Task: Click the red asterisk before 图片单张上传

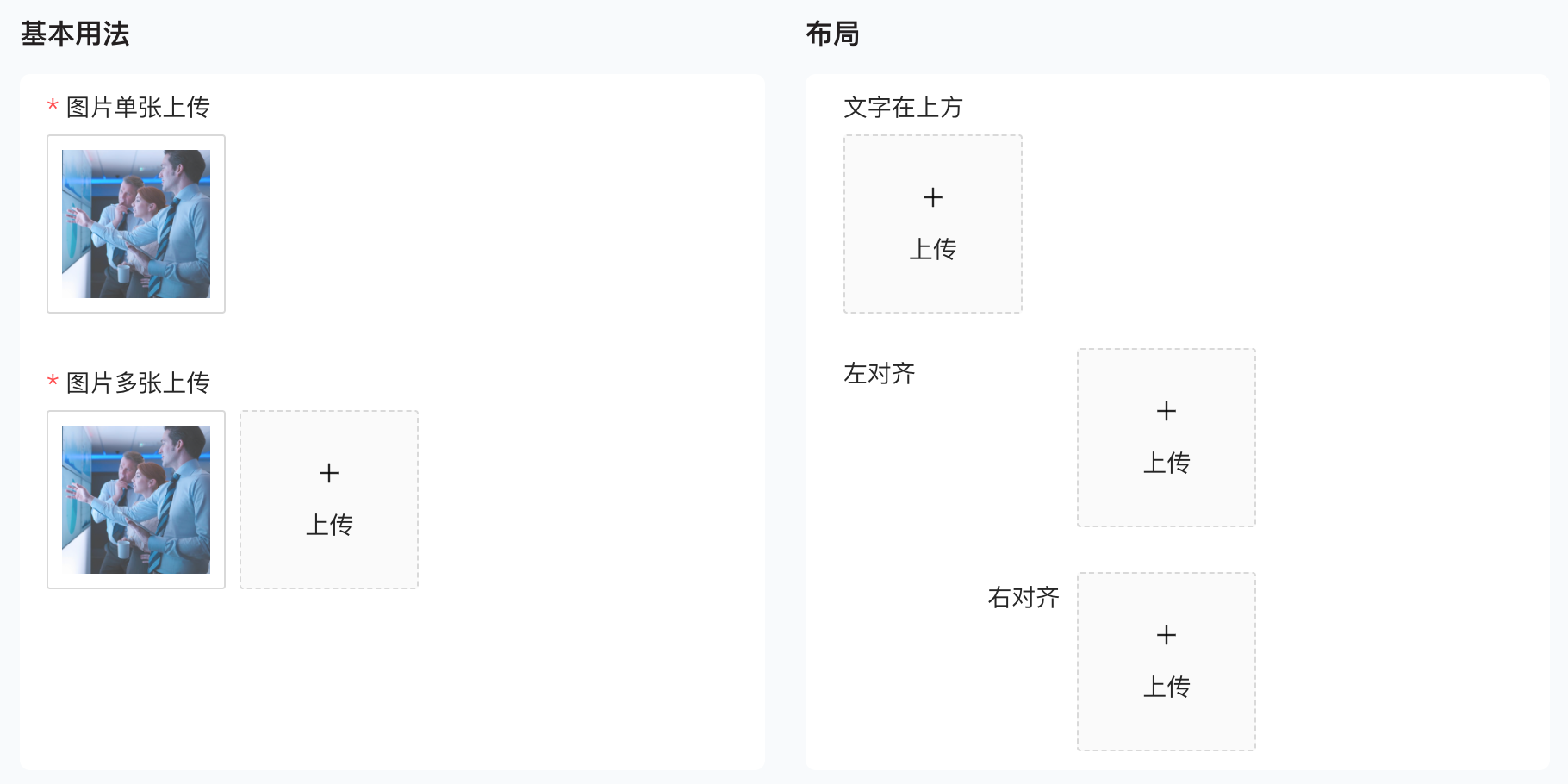Action: point(53,106)
